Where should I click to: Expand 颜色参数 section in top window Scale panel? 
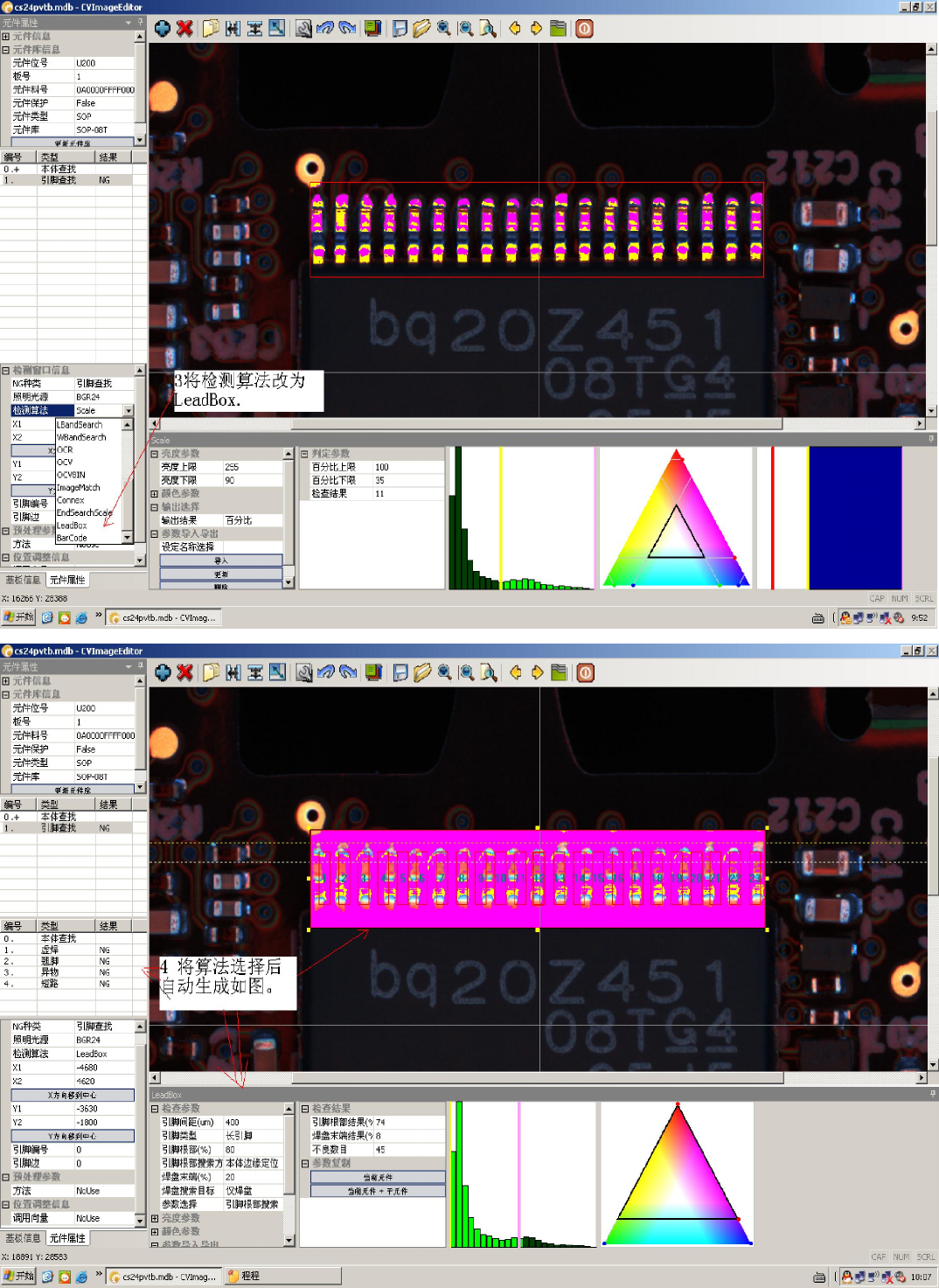click(155, 494)
